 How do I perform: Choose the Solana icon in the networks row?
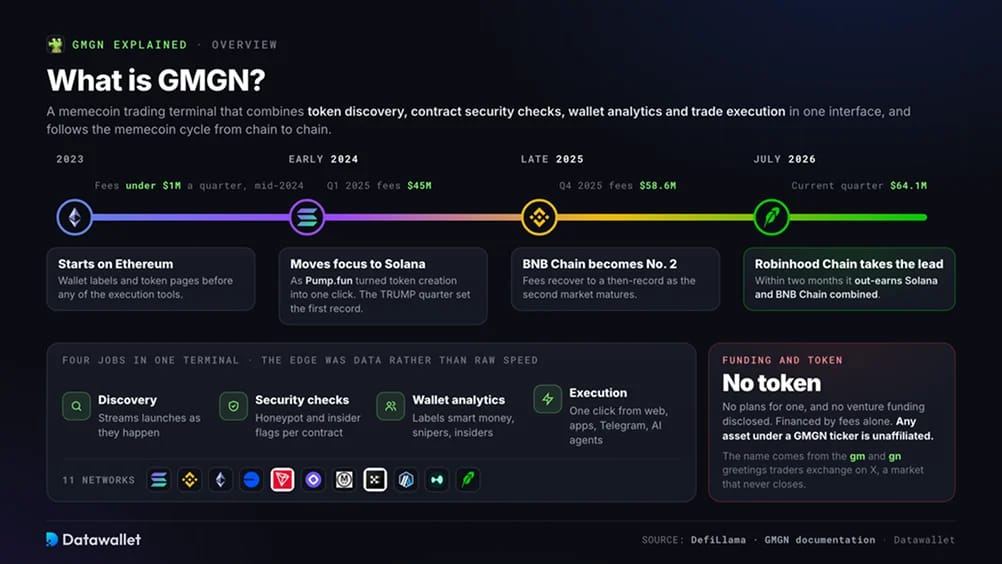pos(158,480)
